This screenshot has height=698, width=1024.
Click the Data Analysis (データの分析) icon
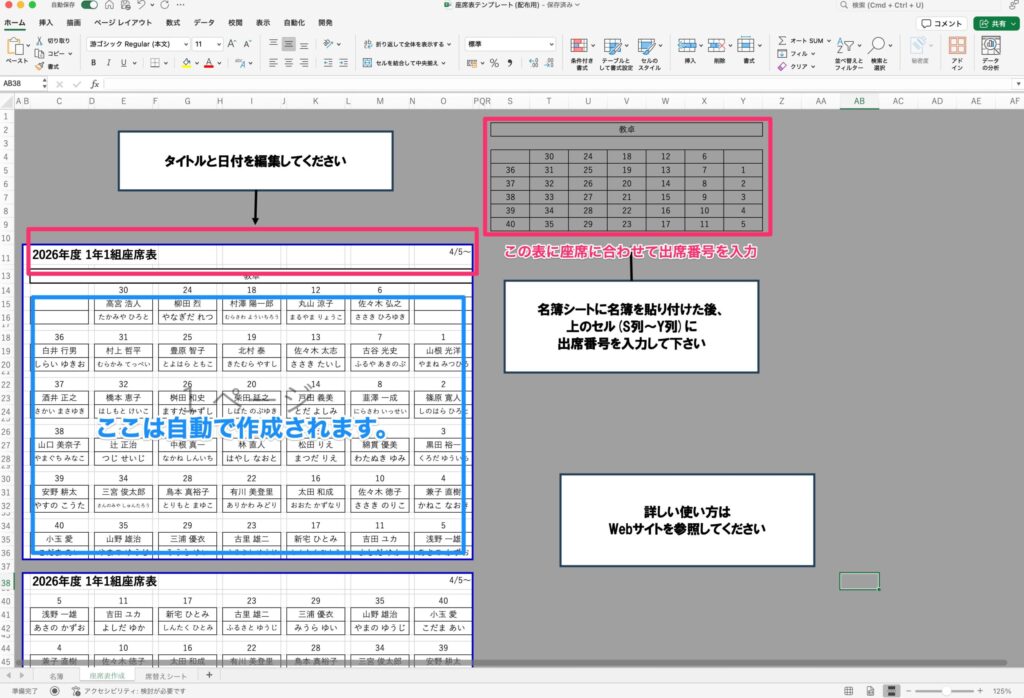pos(990,52)
